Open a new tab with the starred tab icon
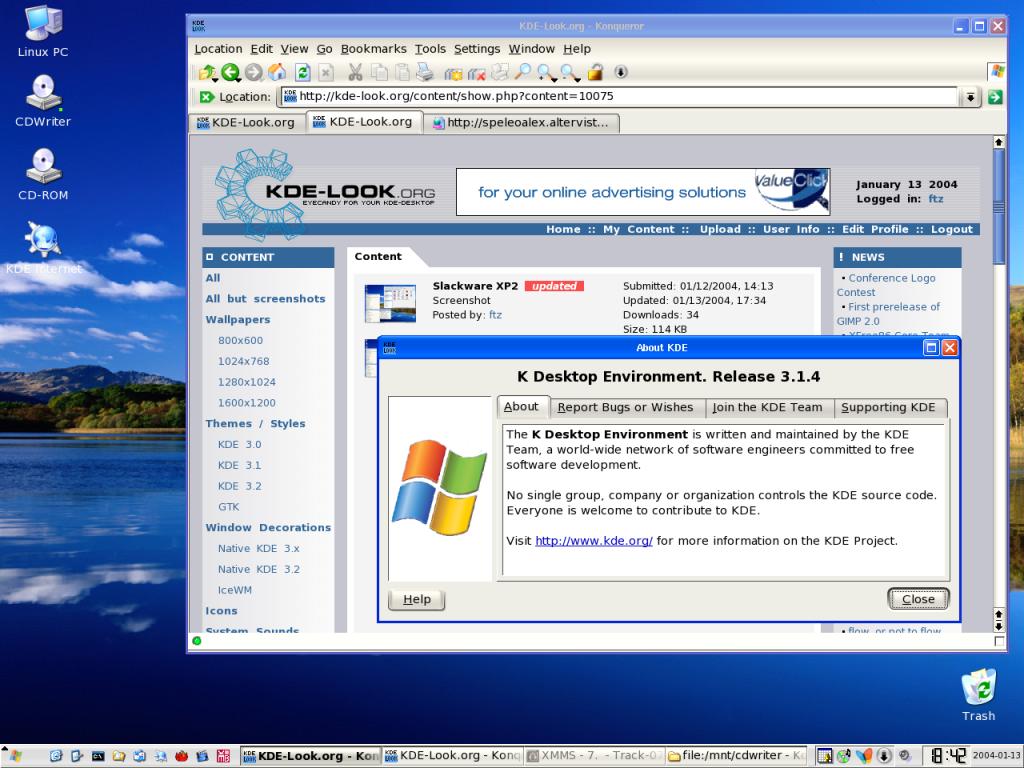 (x=453, y=73)
